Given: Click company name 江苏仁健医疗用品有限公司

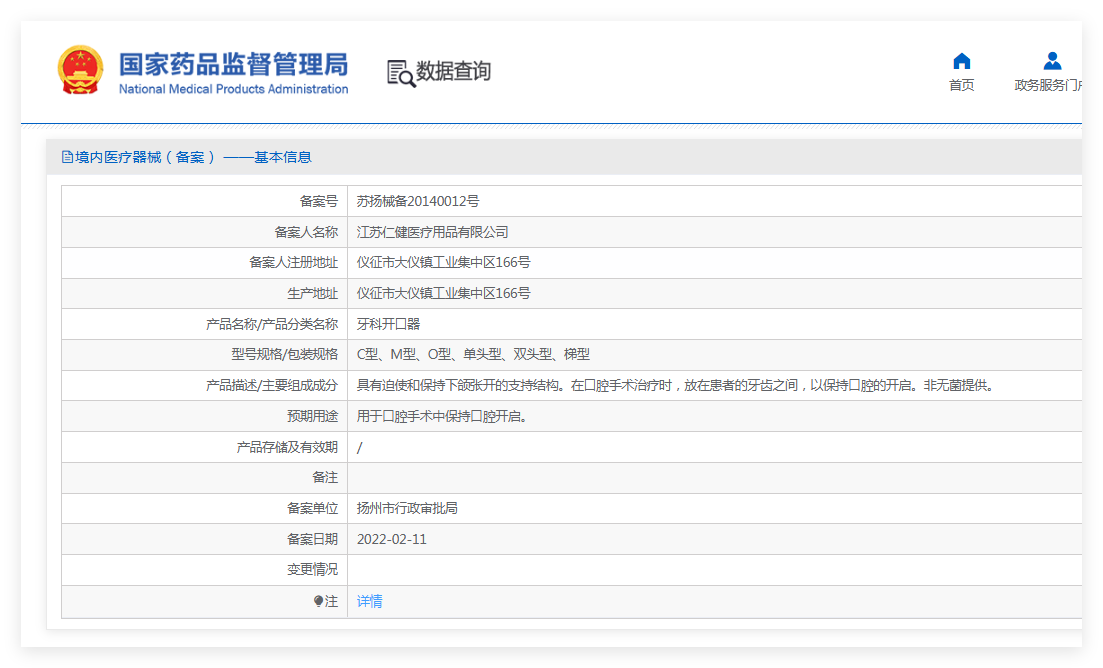Looking at the screenshot, I should point(432,232).
